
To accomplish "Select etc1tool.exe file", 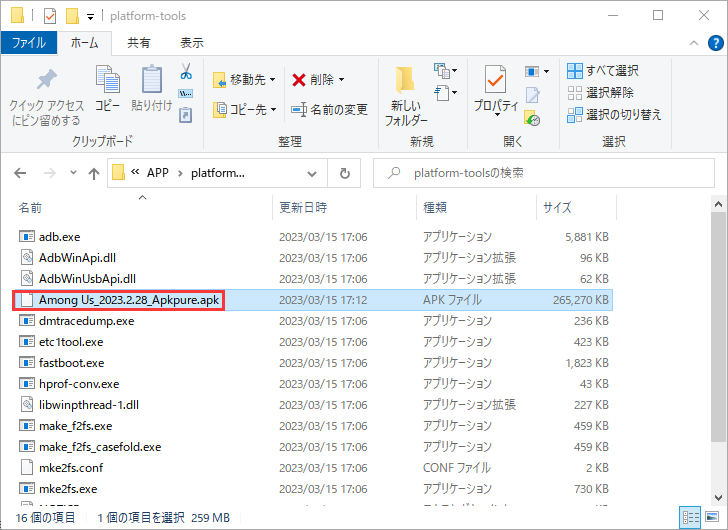I will pyautogui.click(x=313, y=342).
